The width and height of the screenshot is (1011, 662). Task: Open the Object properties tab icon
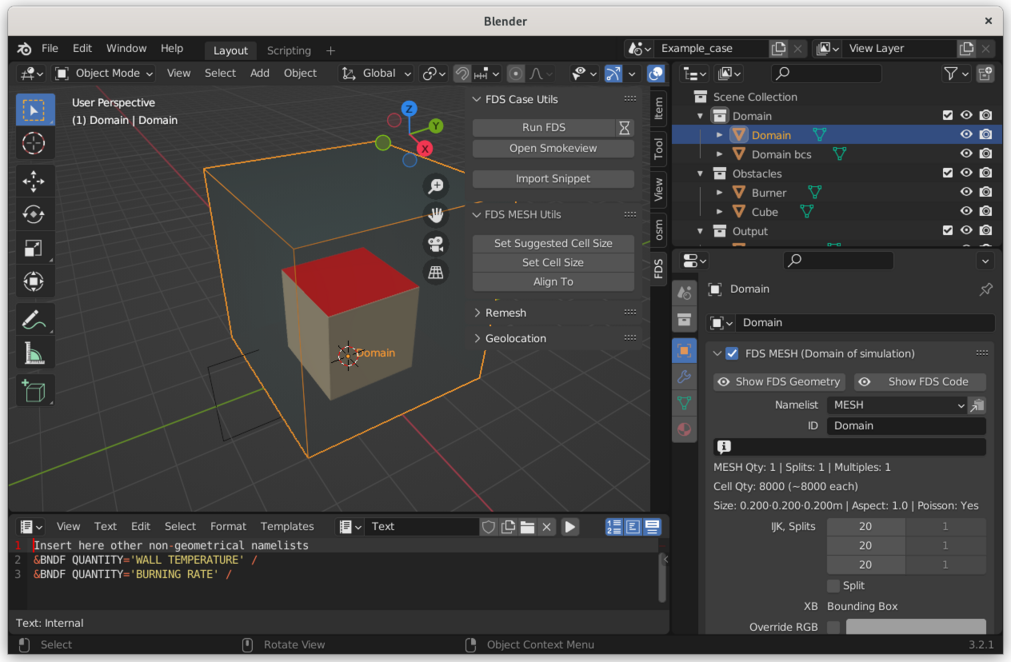(x=684, y=351)
